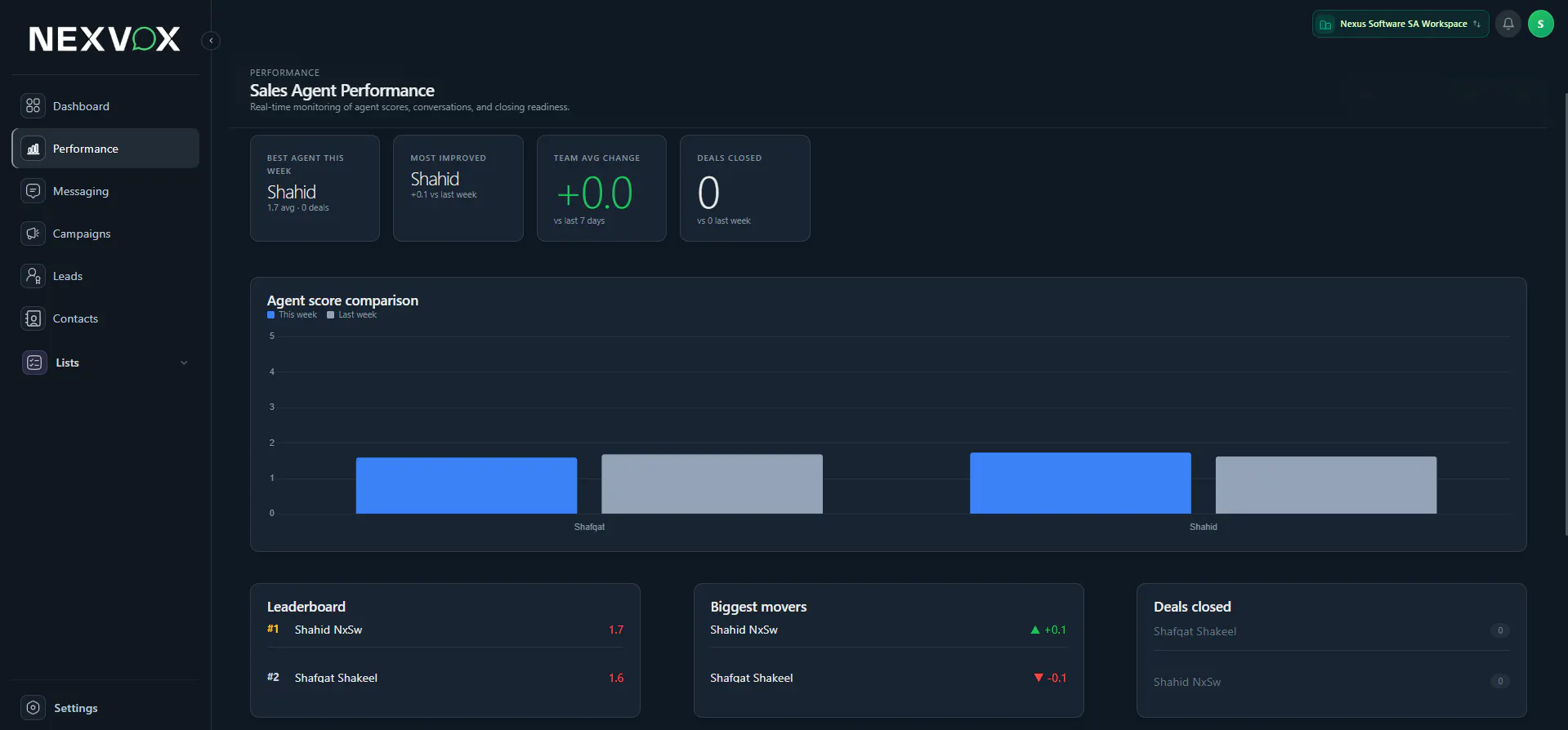
Task: Click the 1.7 leaderboard score
Action: coord(616,630)
